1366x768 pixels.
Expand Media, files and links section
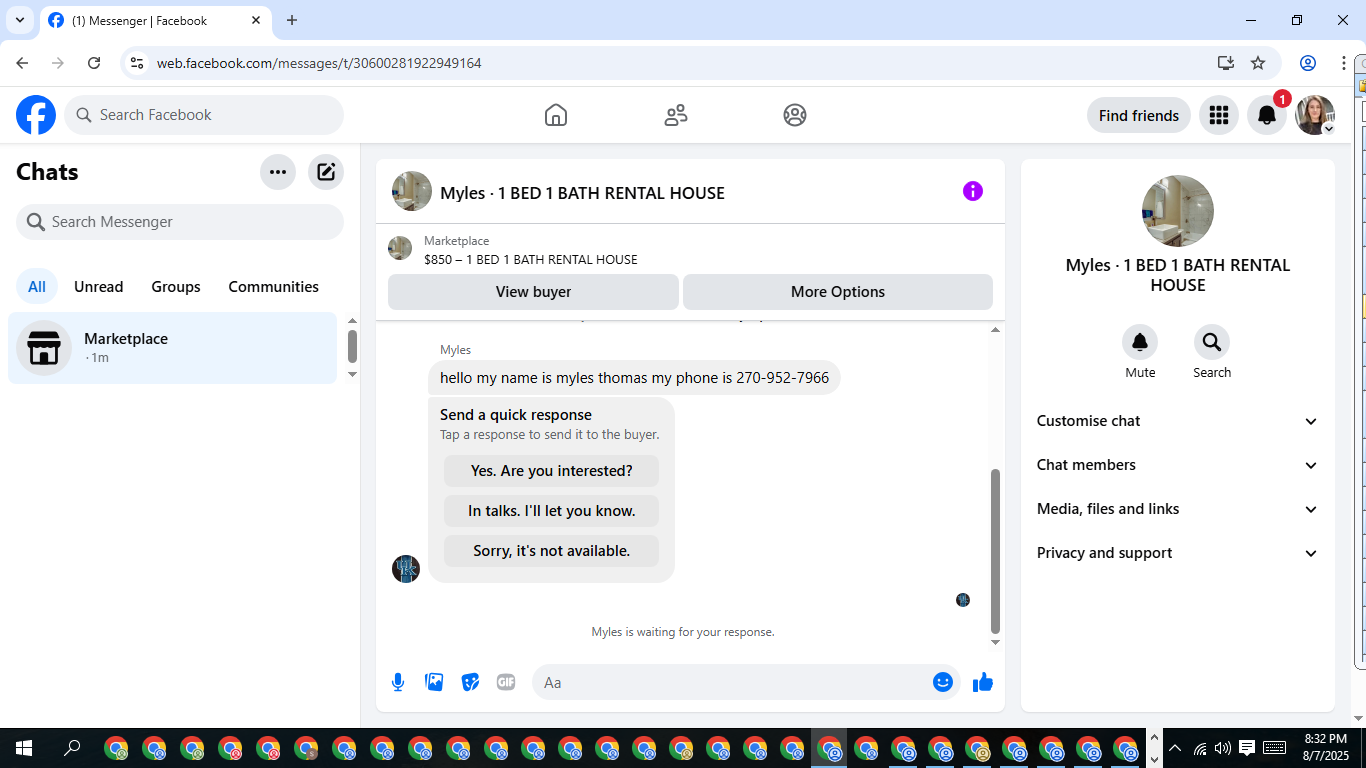(x=1178, y=509)
